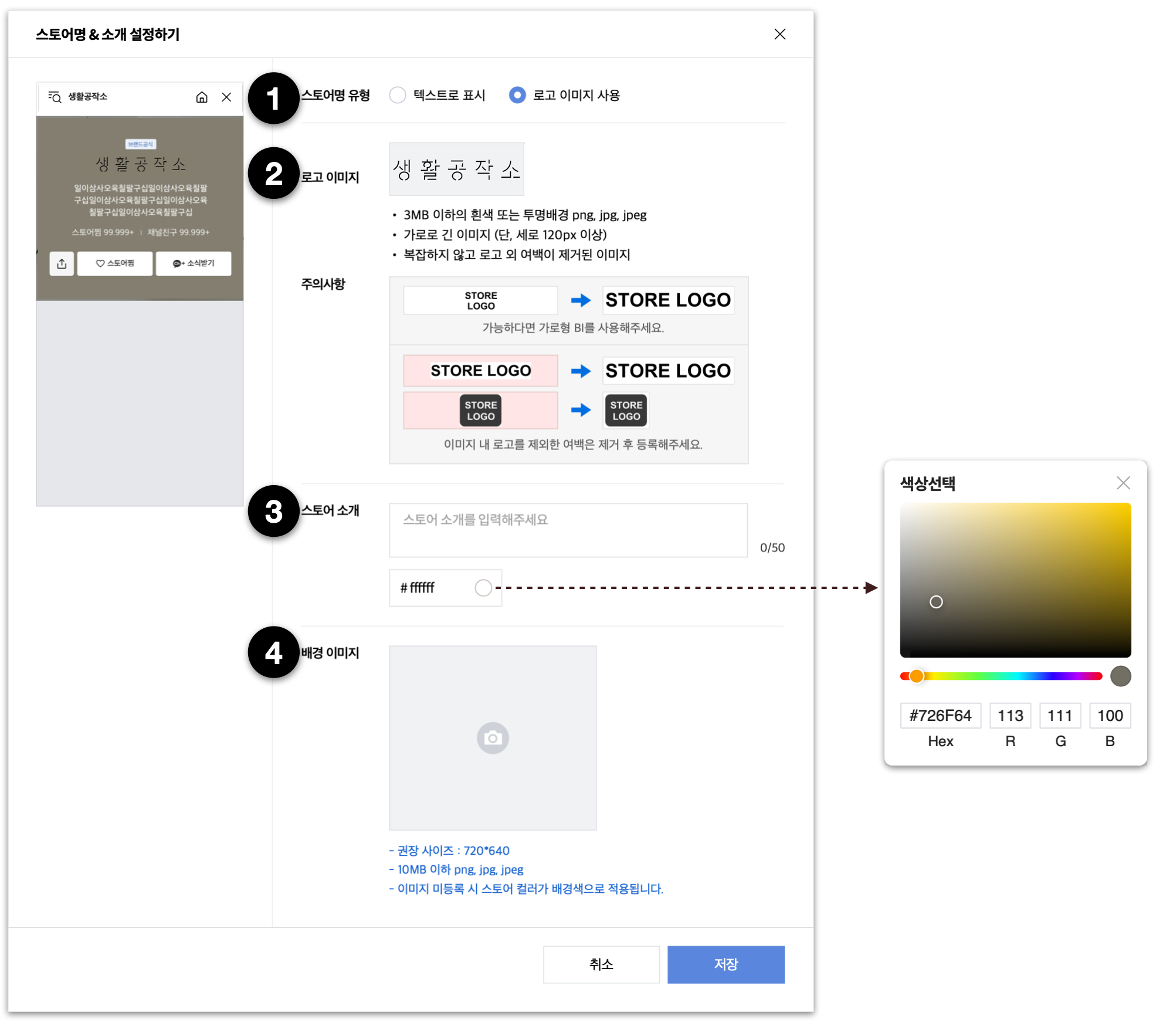
Task: Click the 소식받기 chat button in preview
Action: [x=194, y=263]
